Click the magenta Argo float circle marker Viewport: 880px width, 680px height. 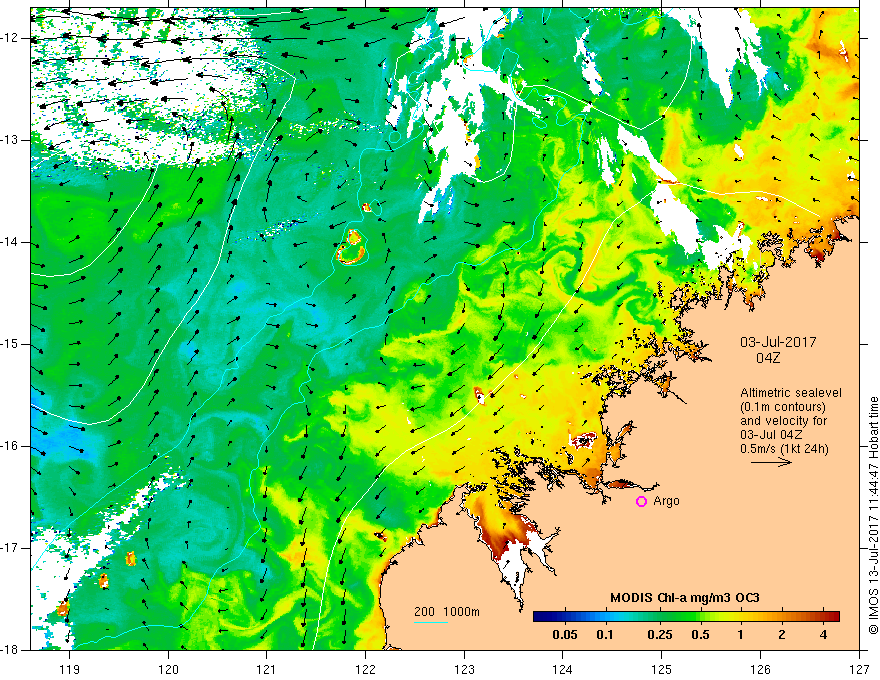click(x=641, y=502)
